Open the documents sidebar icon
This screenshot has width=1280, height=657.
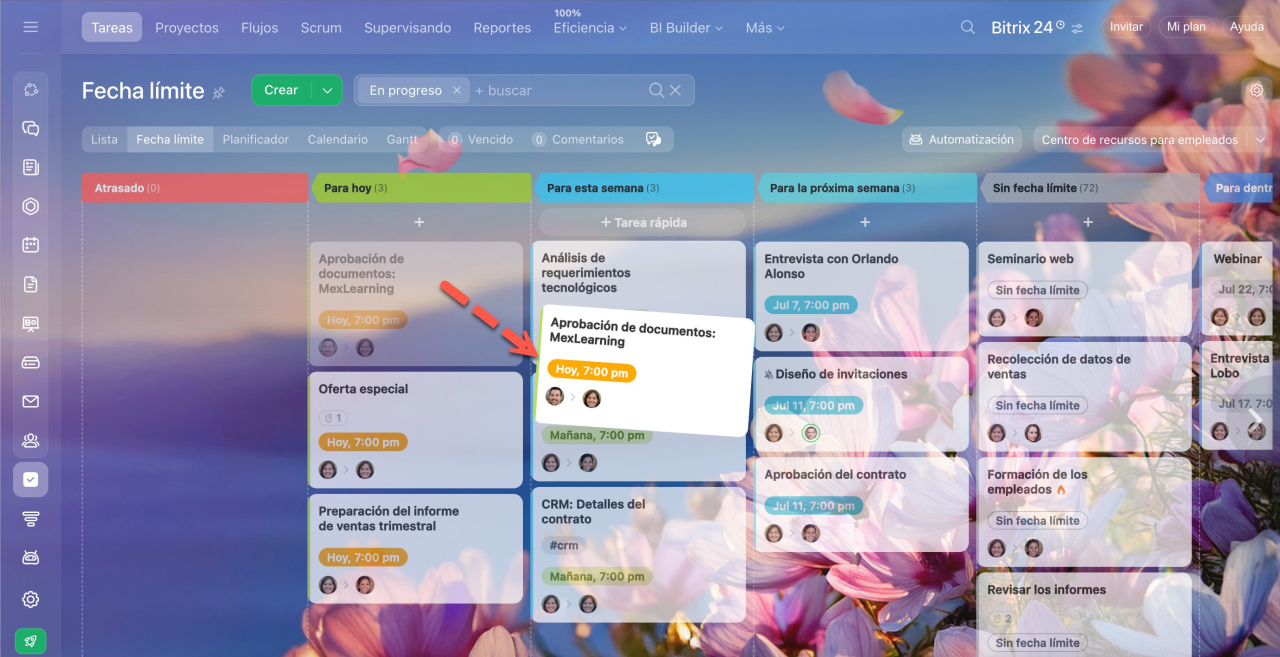point(31,285)
